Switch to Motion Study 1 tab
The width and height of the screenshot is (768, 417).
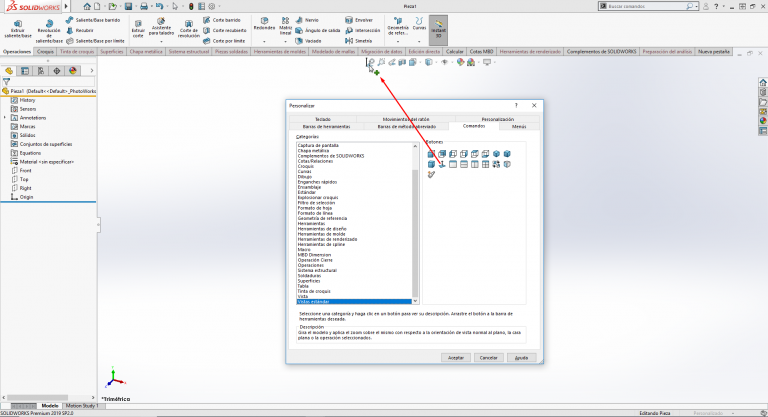click(82, 406)
